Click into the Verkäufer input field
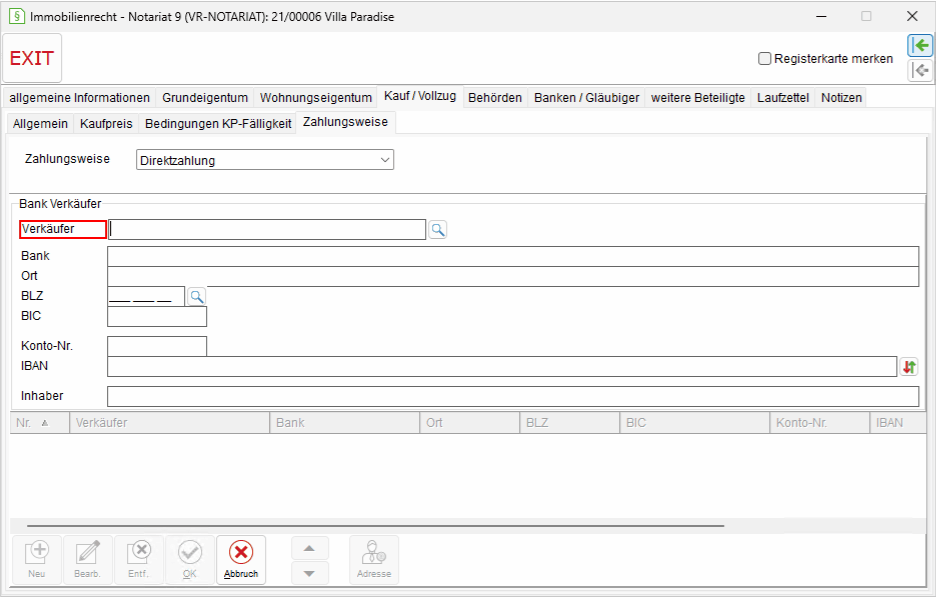 click(x=267, y=229)
